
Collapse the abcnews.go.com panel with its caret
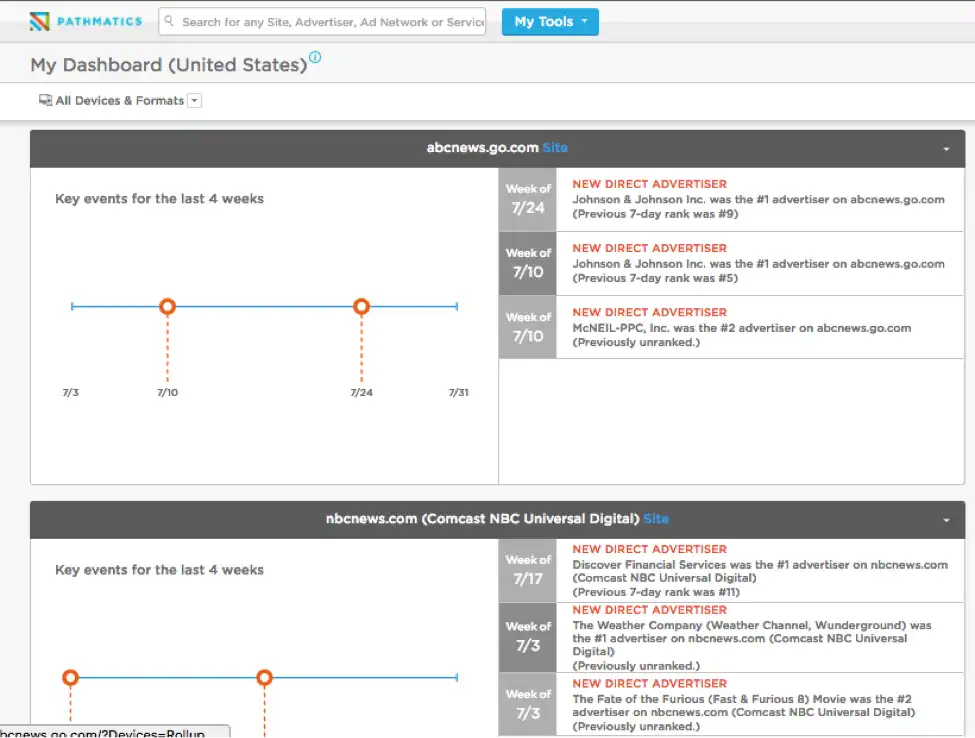(x=946, y=148)
